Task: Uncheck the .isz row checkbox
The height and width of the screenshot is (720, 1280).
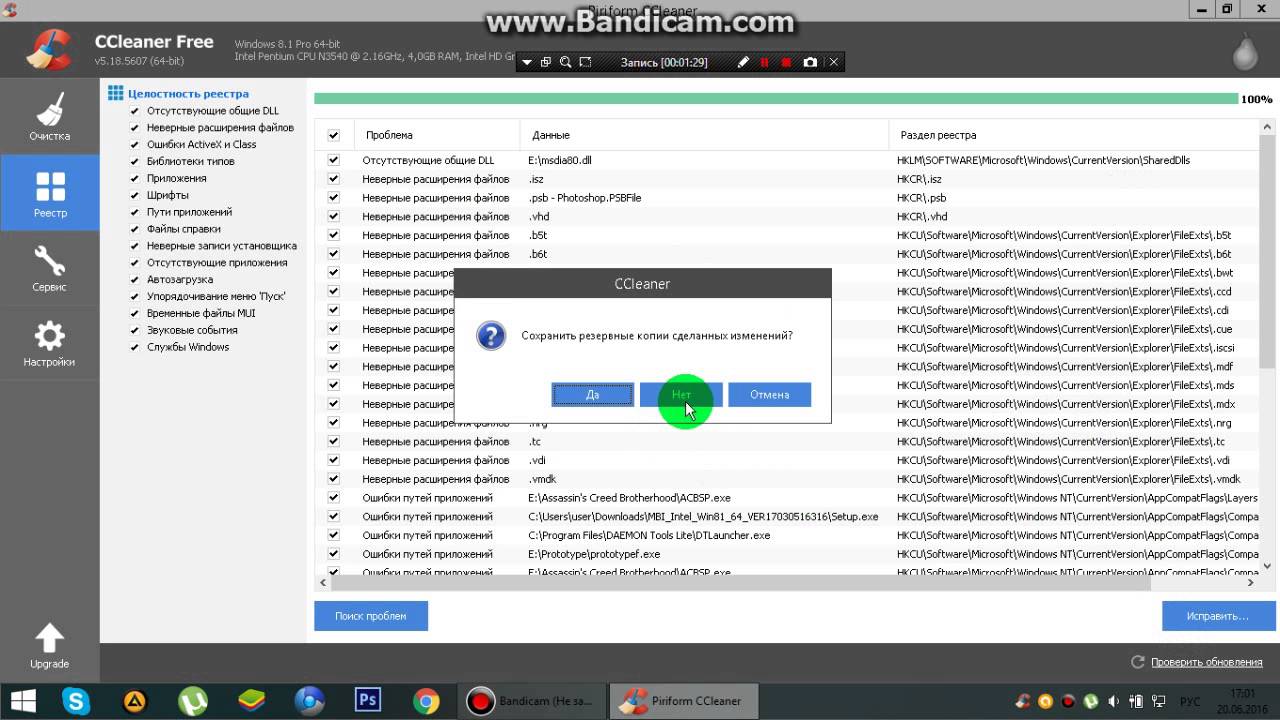Action: (334, 179)
